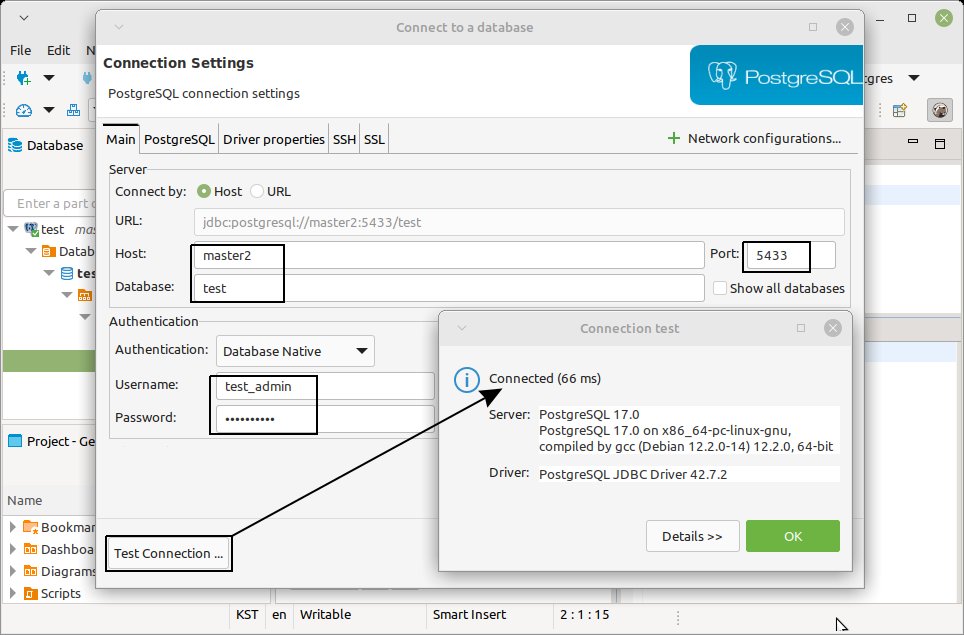Switch to the SSH tab
Image resolution: width=964 pixels, height=635 pixels.
click(344, 139)
